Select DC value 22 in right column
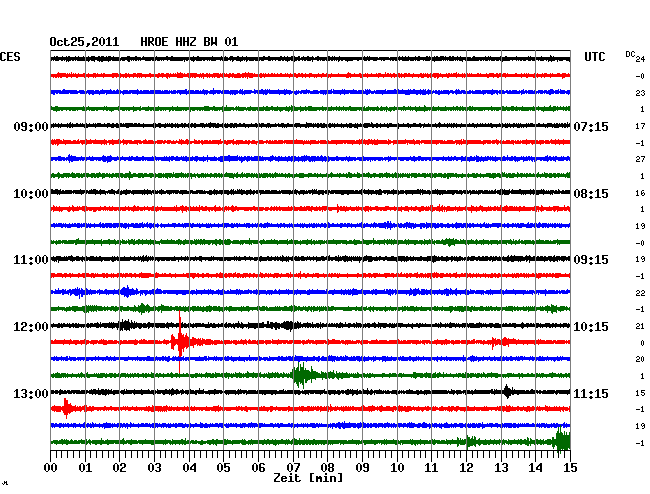 click(640, 293)
